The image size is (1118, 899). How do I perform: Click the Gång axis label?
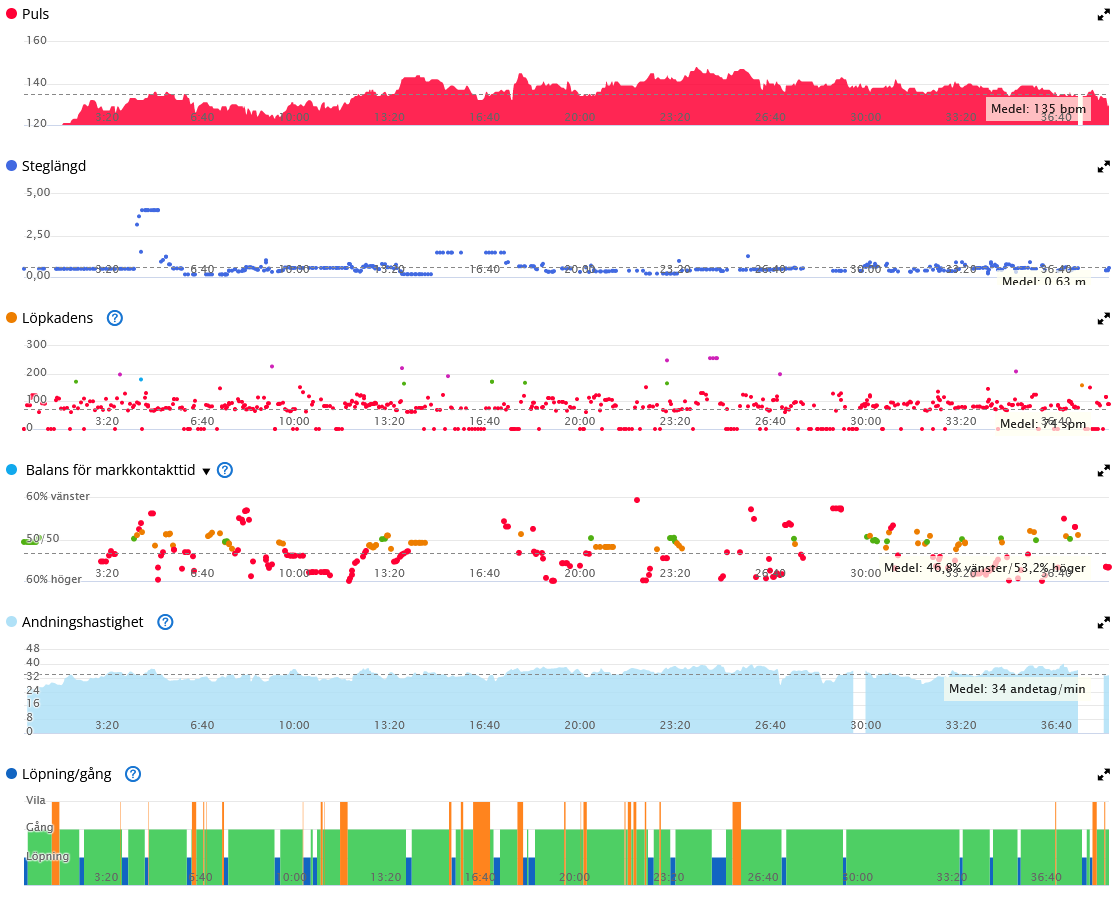click(40, 827)
